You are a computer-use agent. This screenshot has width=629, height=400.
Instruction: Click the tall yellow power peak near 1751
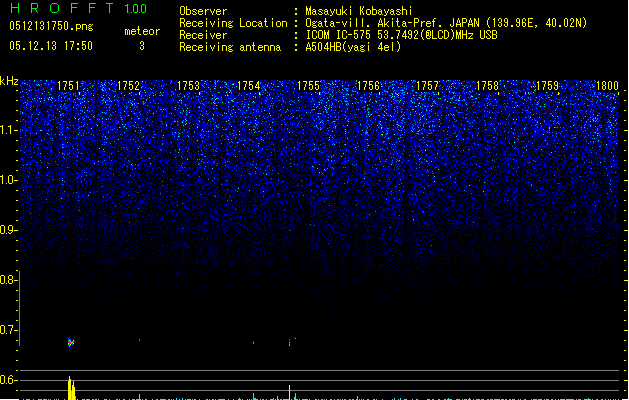coord(71,388)
